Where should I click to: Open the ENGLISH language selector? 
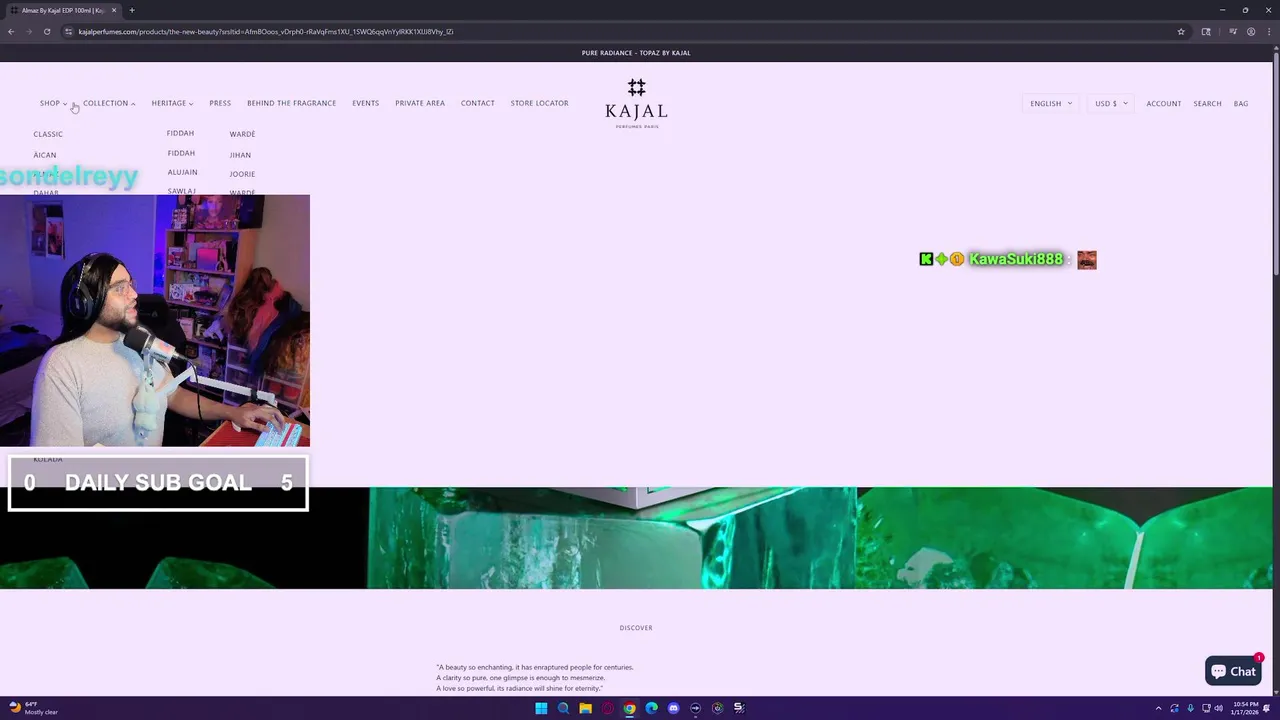(1051, 103)
